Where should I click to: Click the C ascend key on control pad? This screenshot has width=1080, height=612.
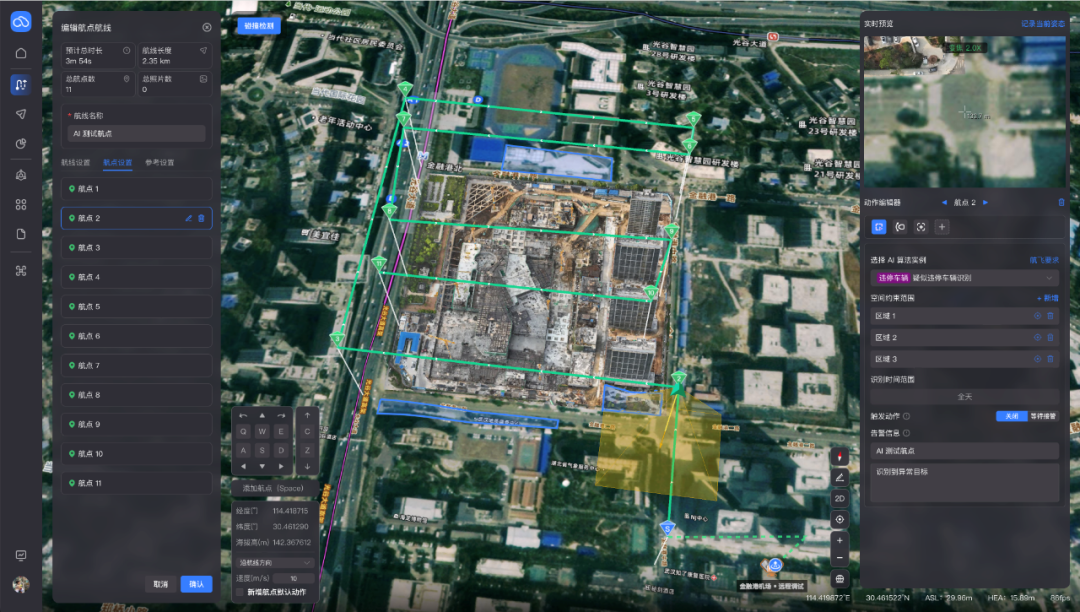click(x=307, y=432)
